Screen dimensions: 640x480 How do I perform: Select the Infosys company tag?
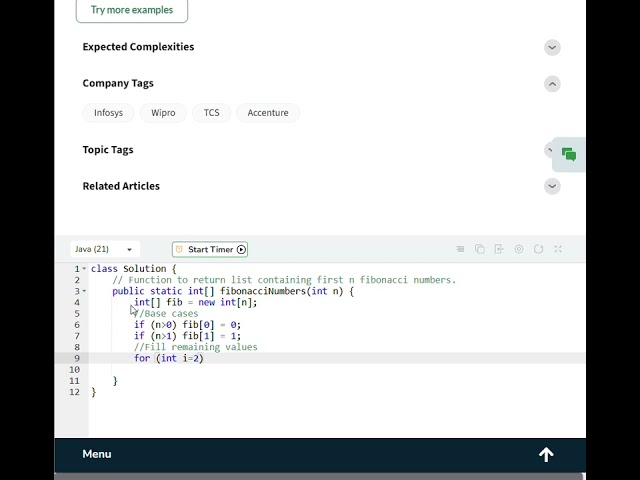108,113
